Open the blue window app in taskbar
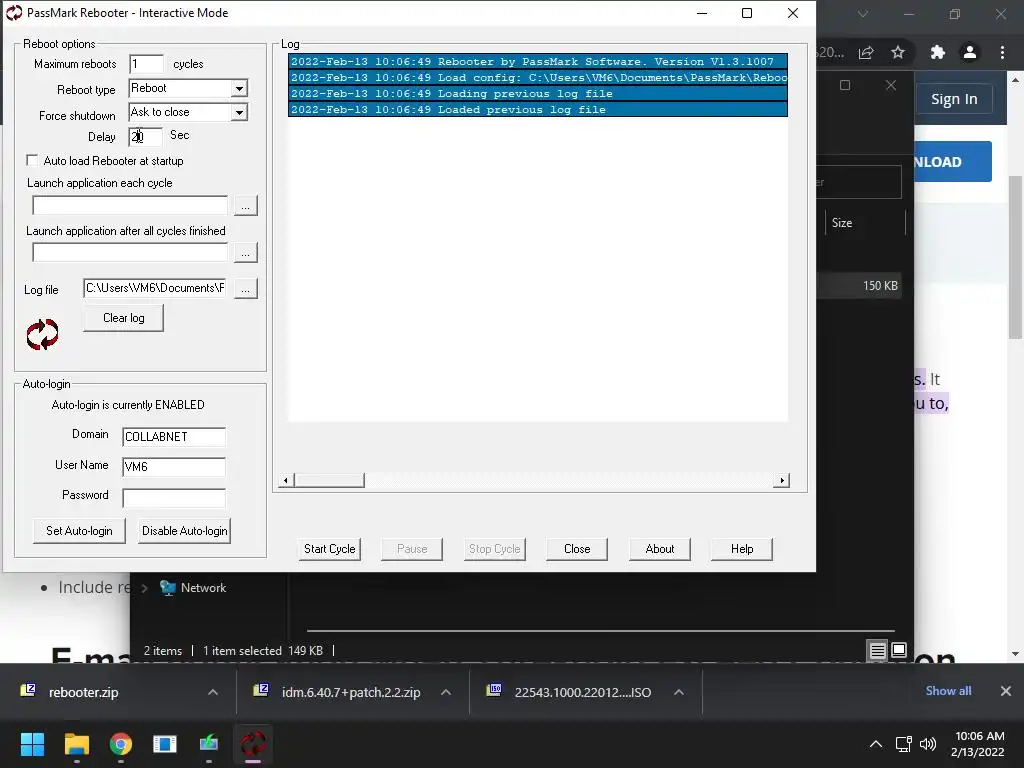The image size is (1024, 768). [165, 744]
